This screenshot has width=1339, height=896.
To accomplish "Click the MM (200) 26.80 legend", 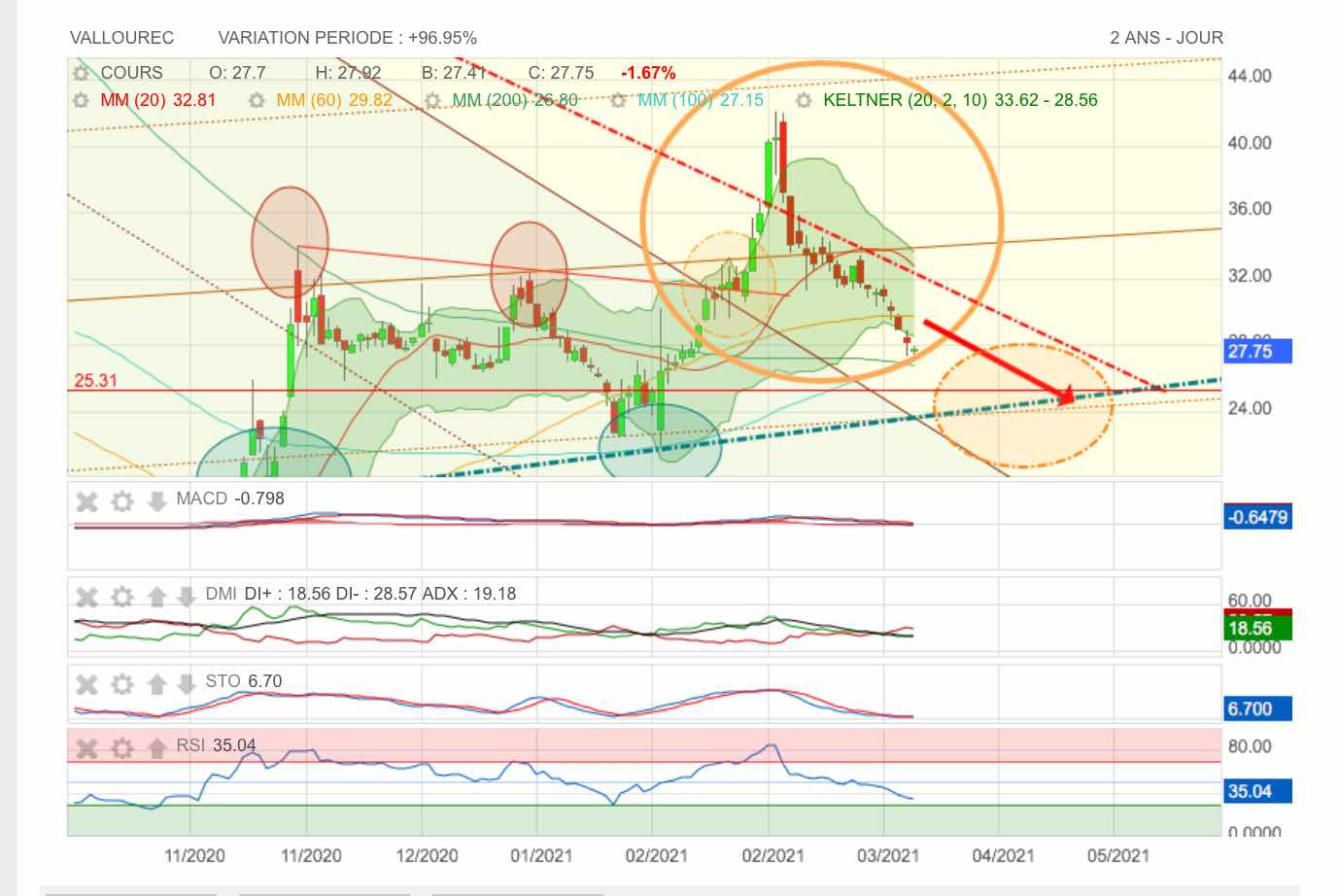I will (x=515, y=100).
